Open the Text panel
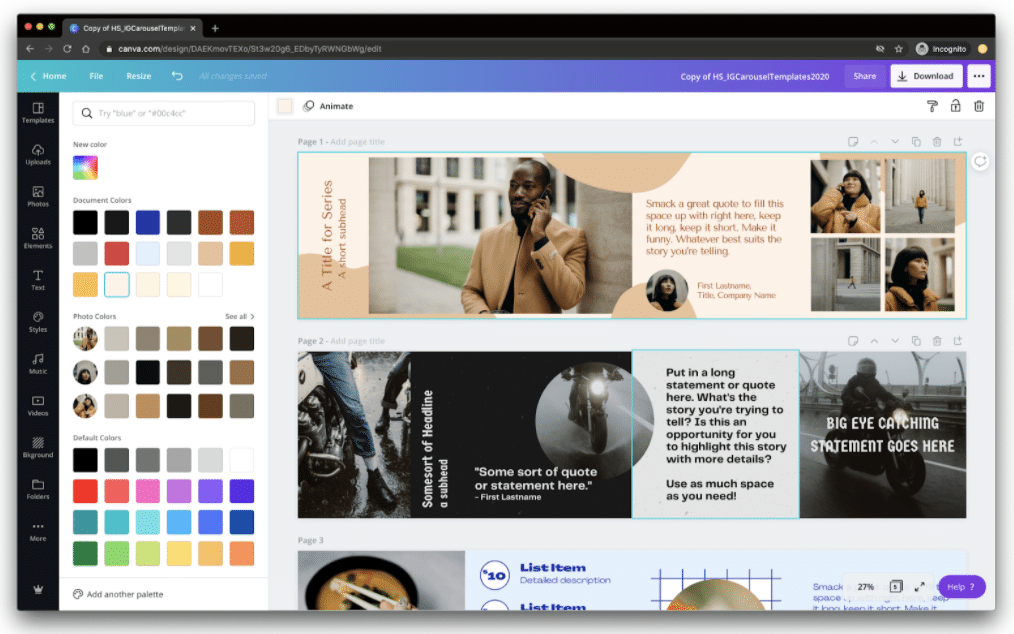1014x634 pixels. 38,279
